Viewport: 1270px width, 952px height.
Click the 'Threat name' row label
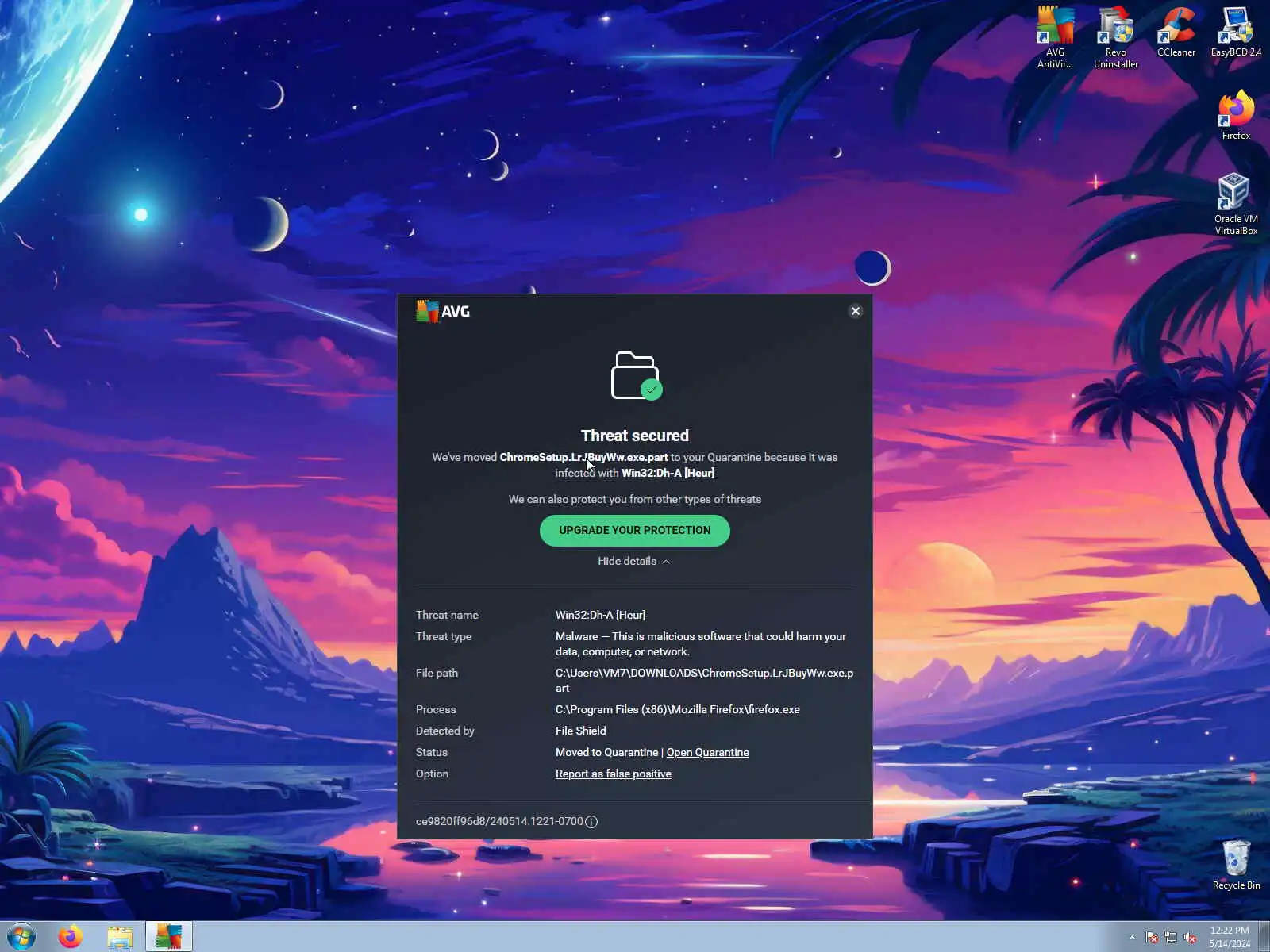[x=447, y=615]
